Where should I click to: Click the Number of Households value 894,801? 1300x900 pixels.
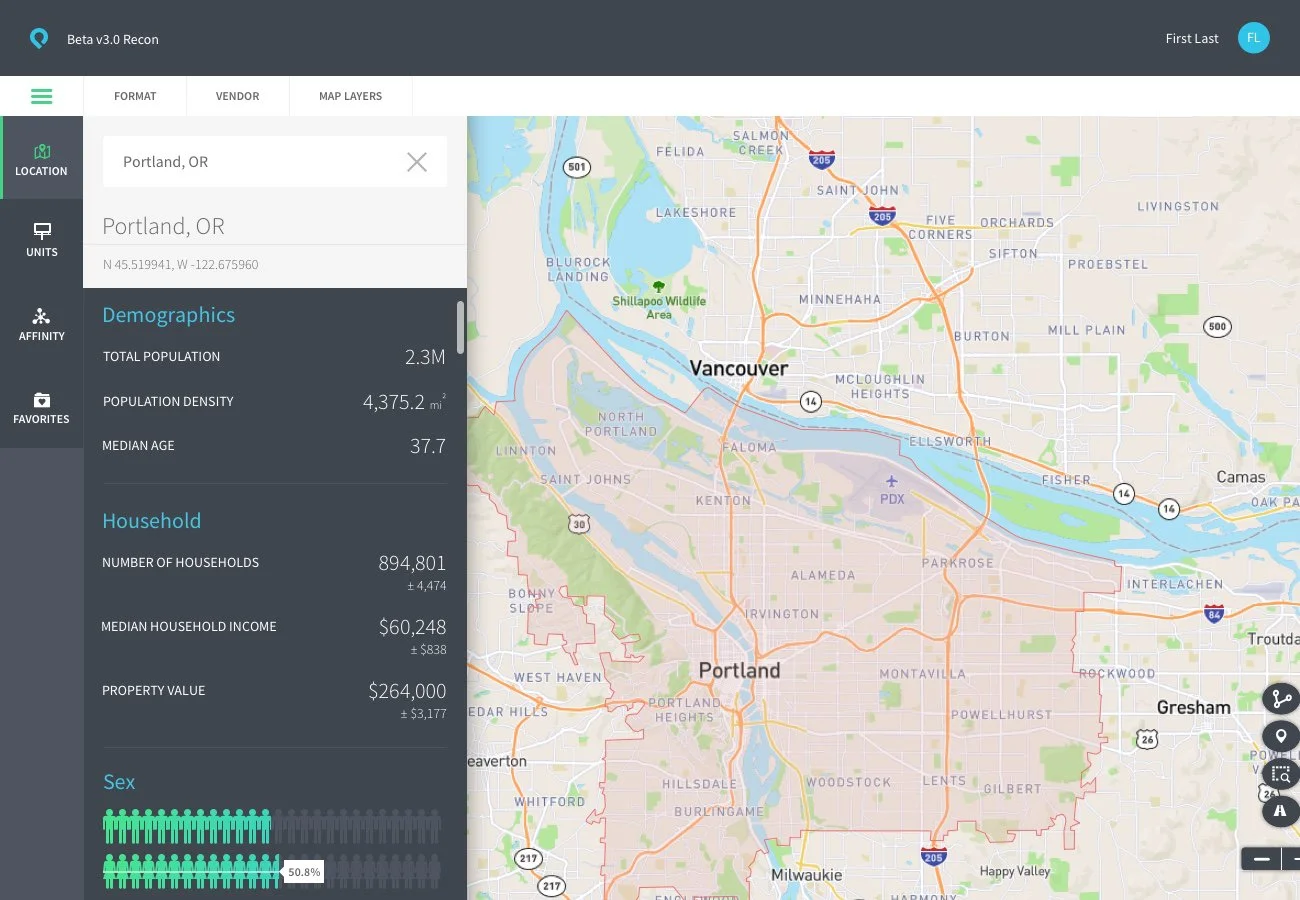pos(412,563)
